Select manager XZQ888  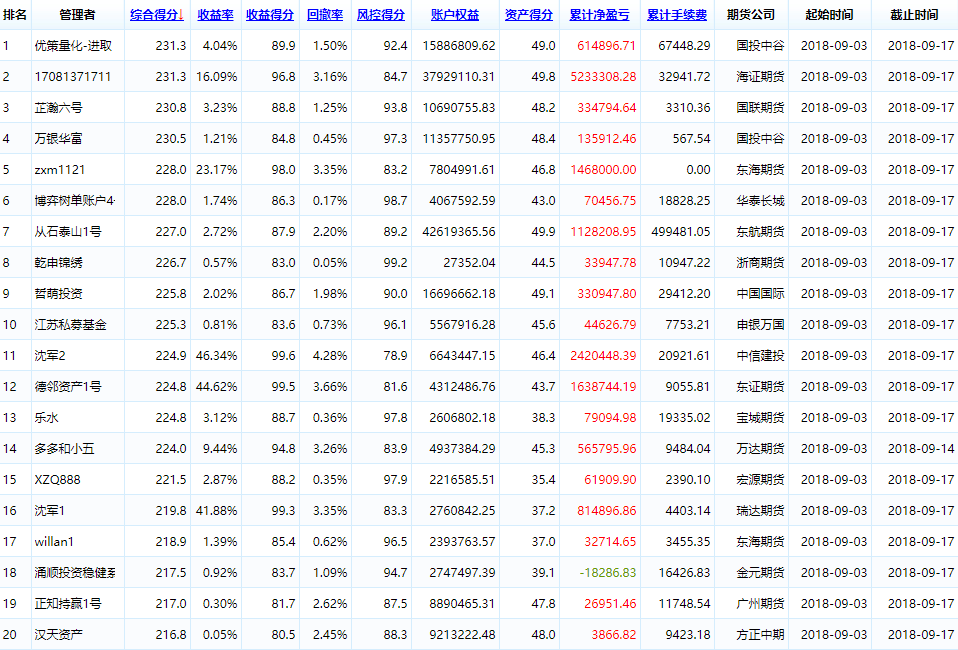[x=57, y=480]
